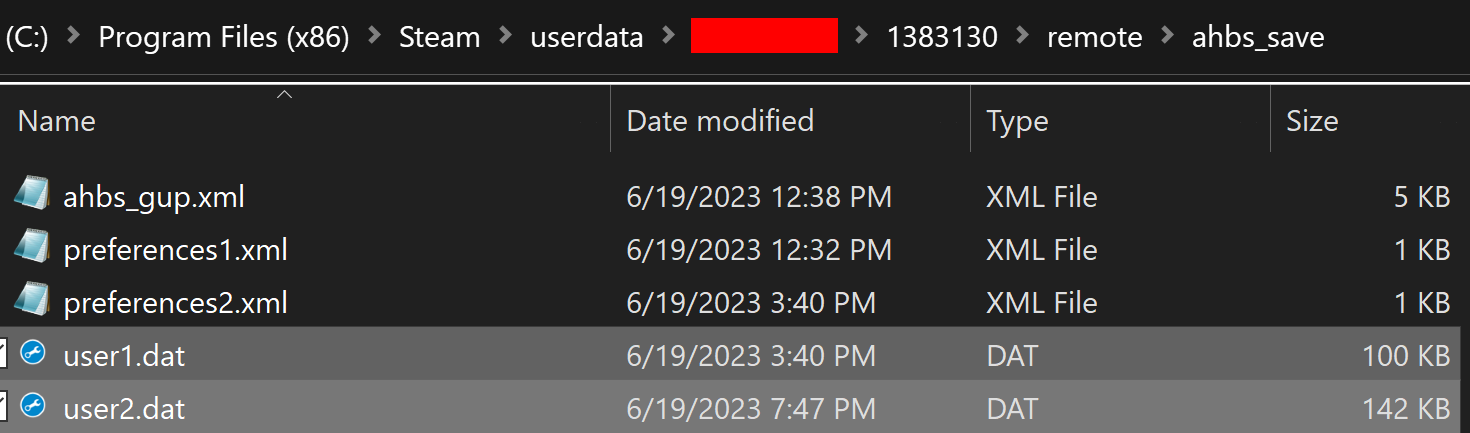
Task: Click the ahbs_gup.xml file icon
Action: [x=32, y=196]
